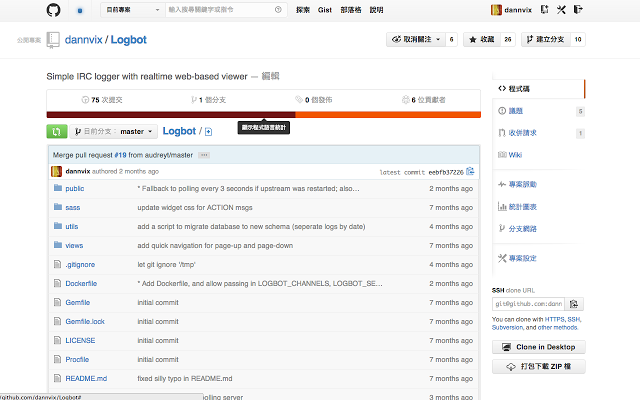
Task: Click Subversion clone method link
Action: coord(507,327)
